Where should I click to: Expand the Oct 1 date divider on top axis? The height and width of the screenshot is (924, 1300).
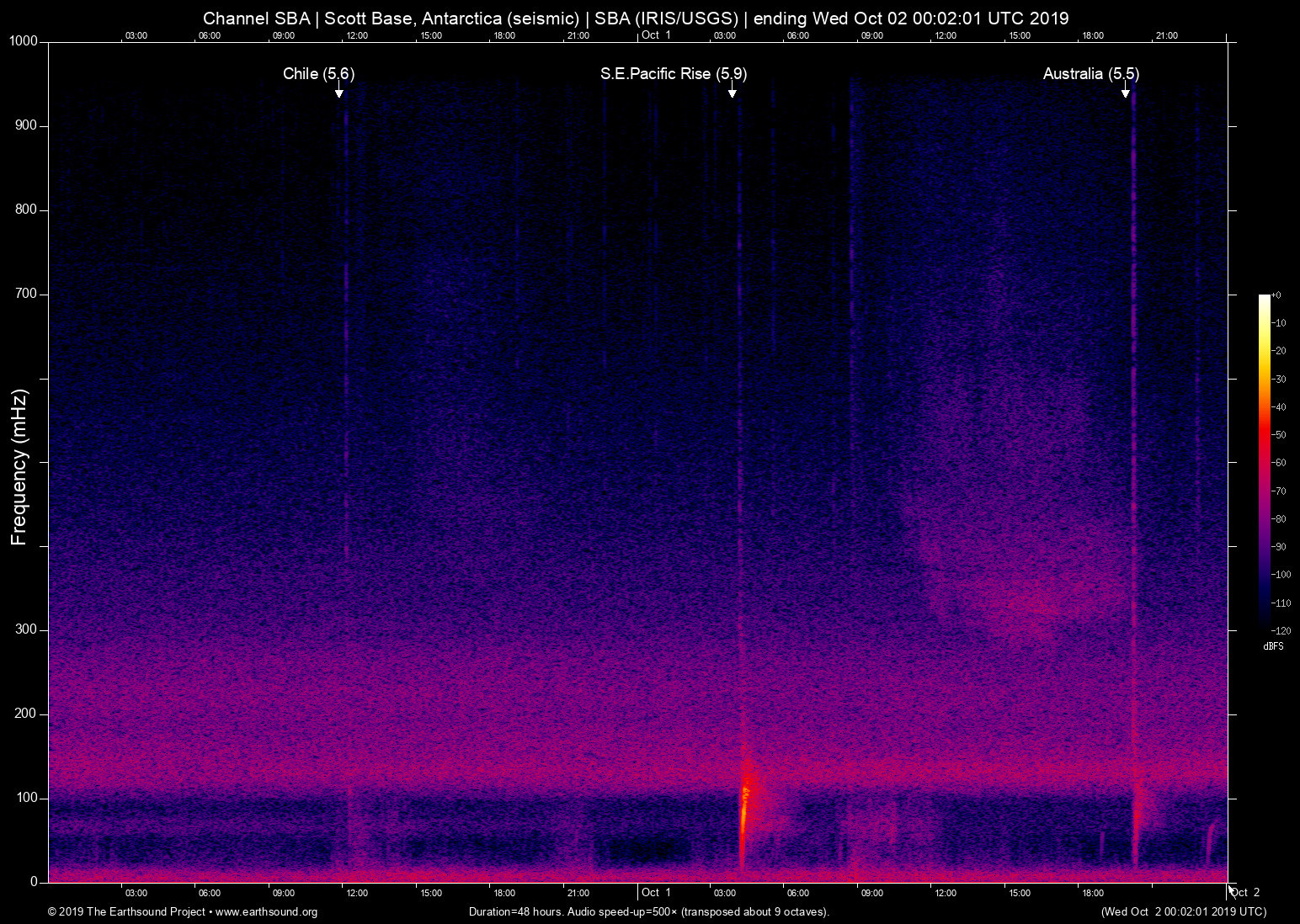(656, 35)
